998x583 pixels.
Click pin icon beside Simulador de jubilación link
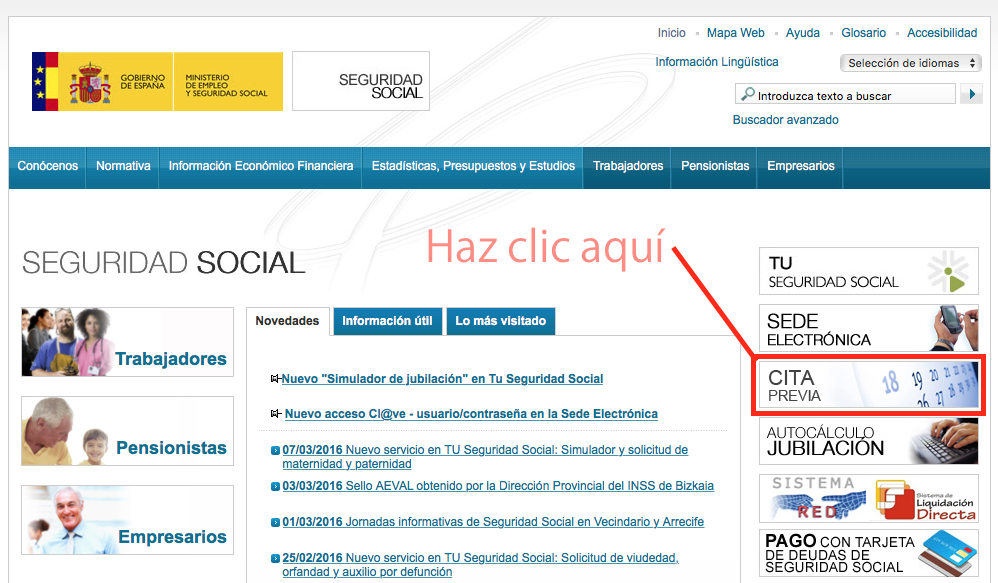tap(276, 379)
